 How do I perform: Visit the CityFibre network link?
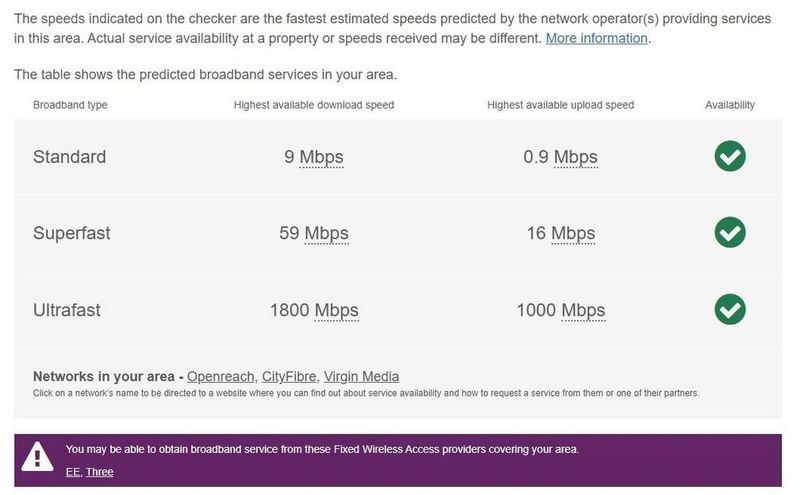click(x=289, y=377)
